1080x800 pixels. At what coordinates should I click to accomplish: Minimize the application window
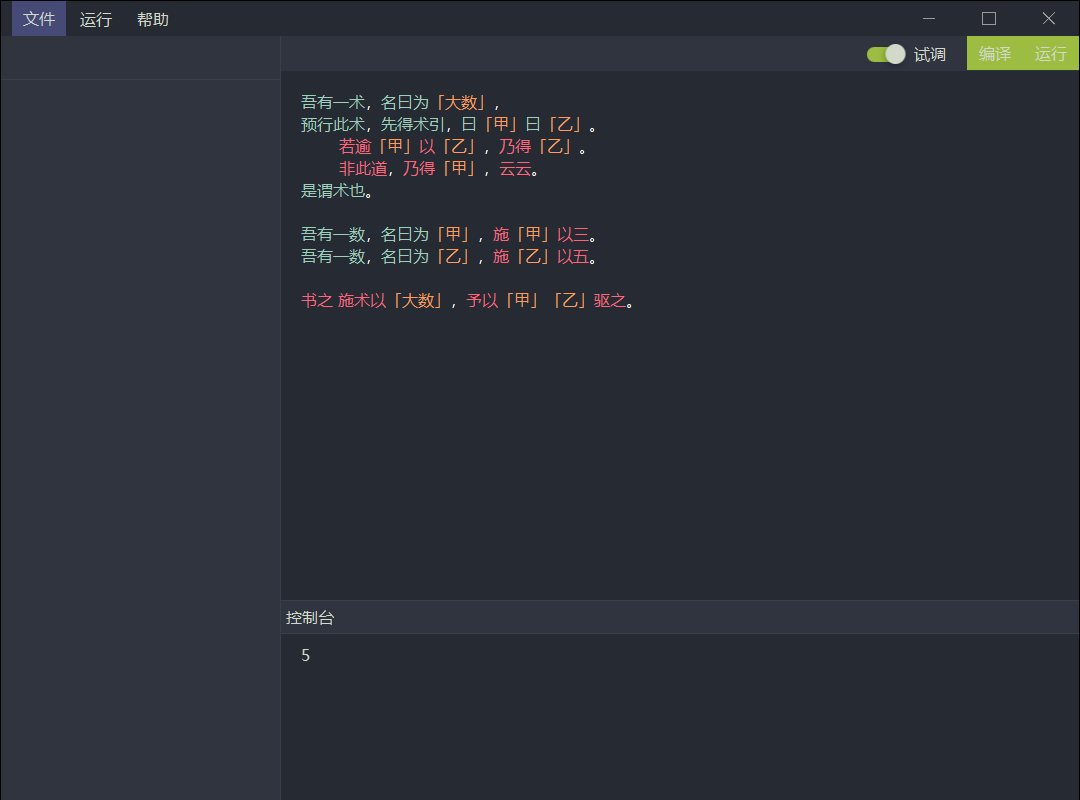coord(929,18)
